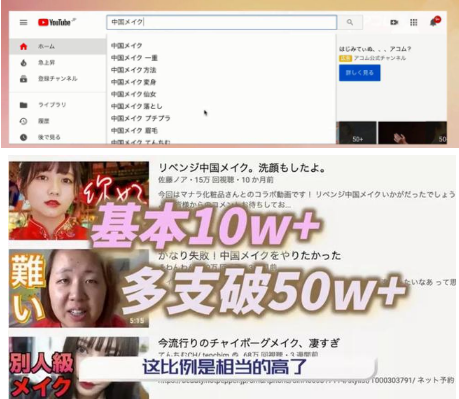The width and height of the screenshot is (459, 399).
Task: Click the subscriptions icon in sidebar
Action: click(x=23, y=79)
